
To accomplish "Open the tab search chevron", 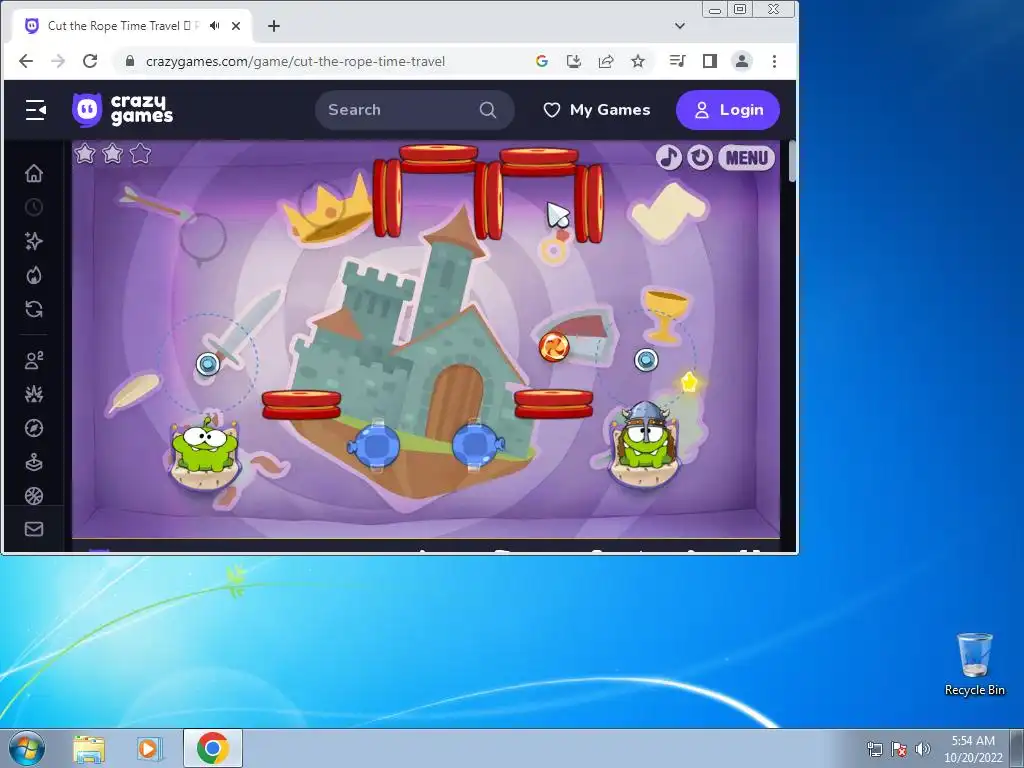I will (680, 26).
